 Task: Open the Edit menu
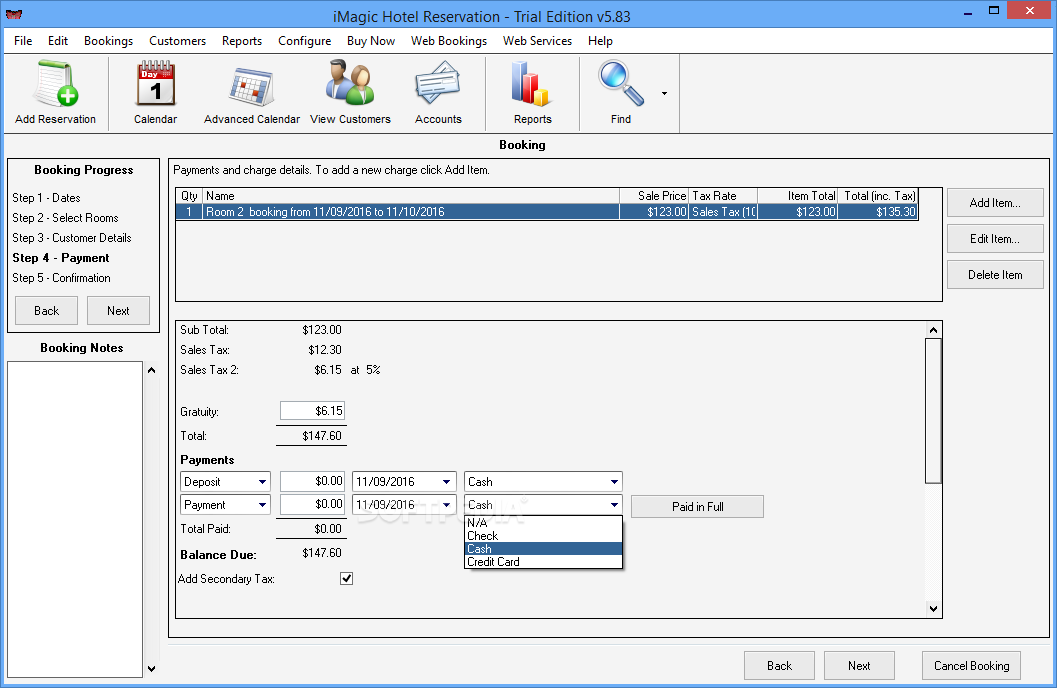(x=58, y=40)
